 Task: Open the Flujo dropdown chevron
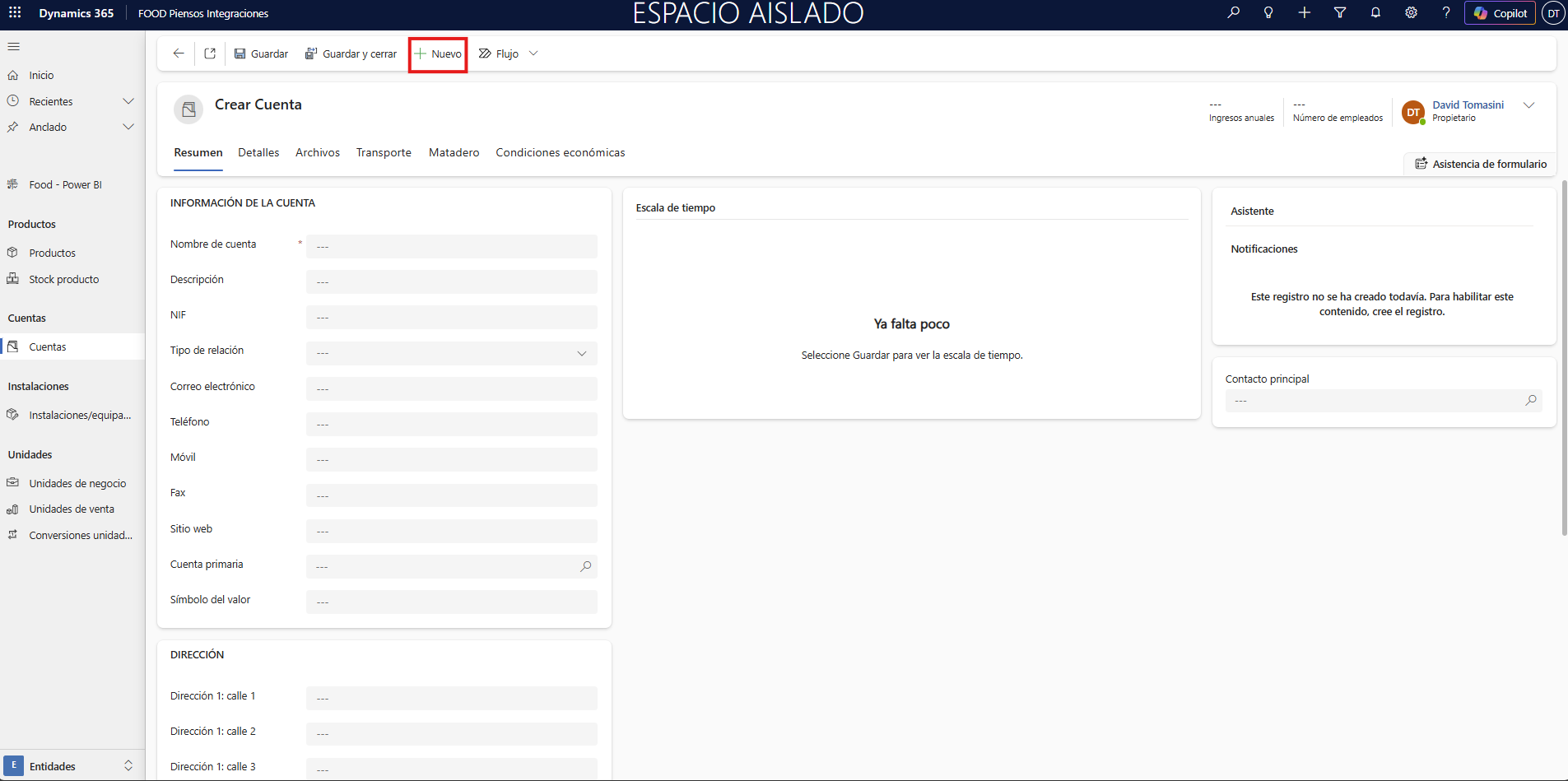pyautogui.click(x=533, y=53)
